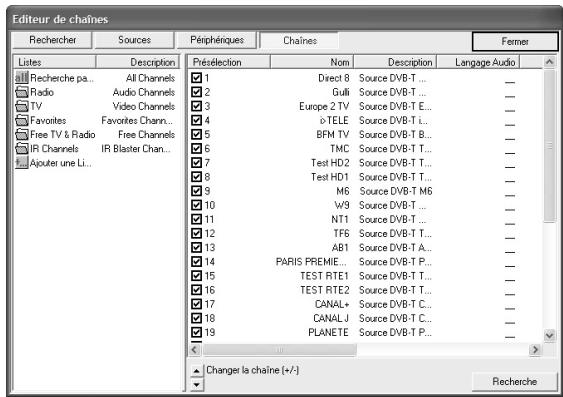563x397 pixels.
Task: Click the folder icon next to TV
Action: pyautogui.click(x=22, y=106)
